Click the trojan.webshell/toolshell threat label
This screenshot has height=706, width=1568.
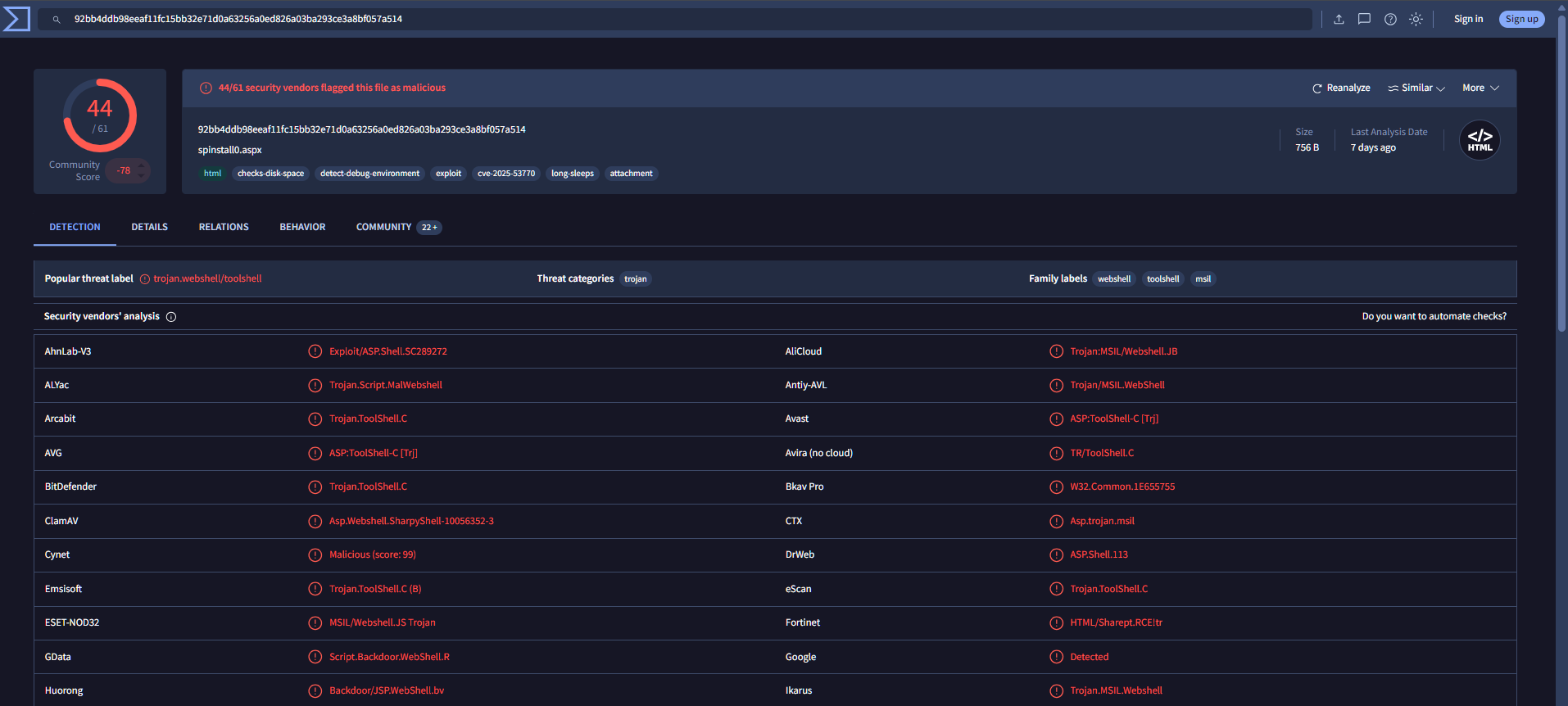coord(207,279)
